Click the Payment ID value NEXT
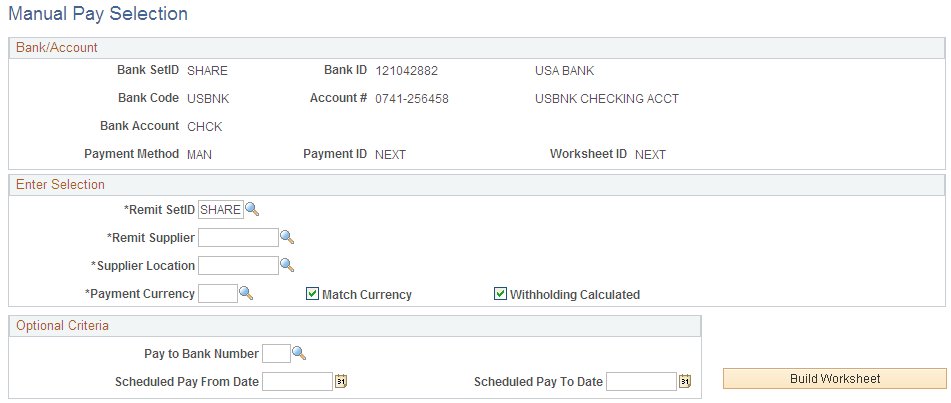This screenshot has width=951, height=403. [391, 155]
